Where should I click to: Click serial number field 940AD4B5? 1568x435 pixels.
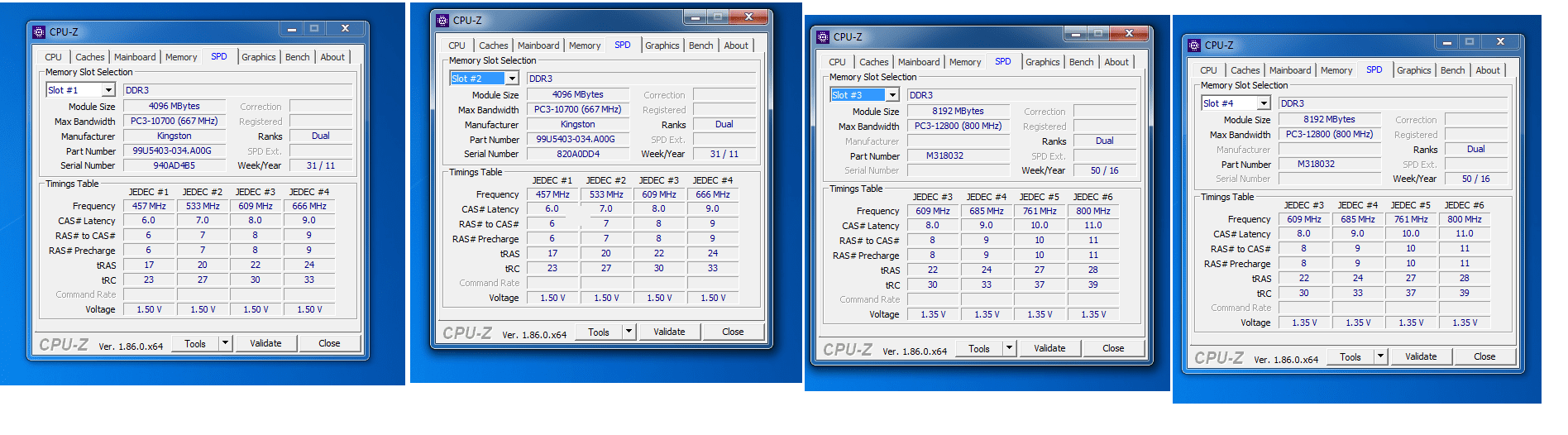click(174, 165)
